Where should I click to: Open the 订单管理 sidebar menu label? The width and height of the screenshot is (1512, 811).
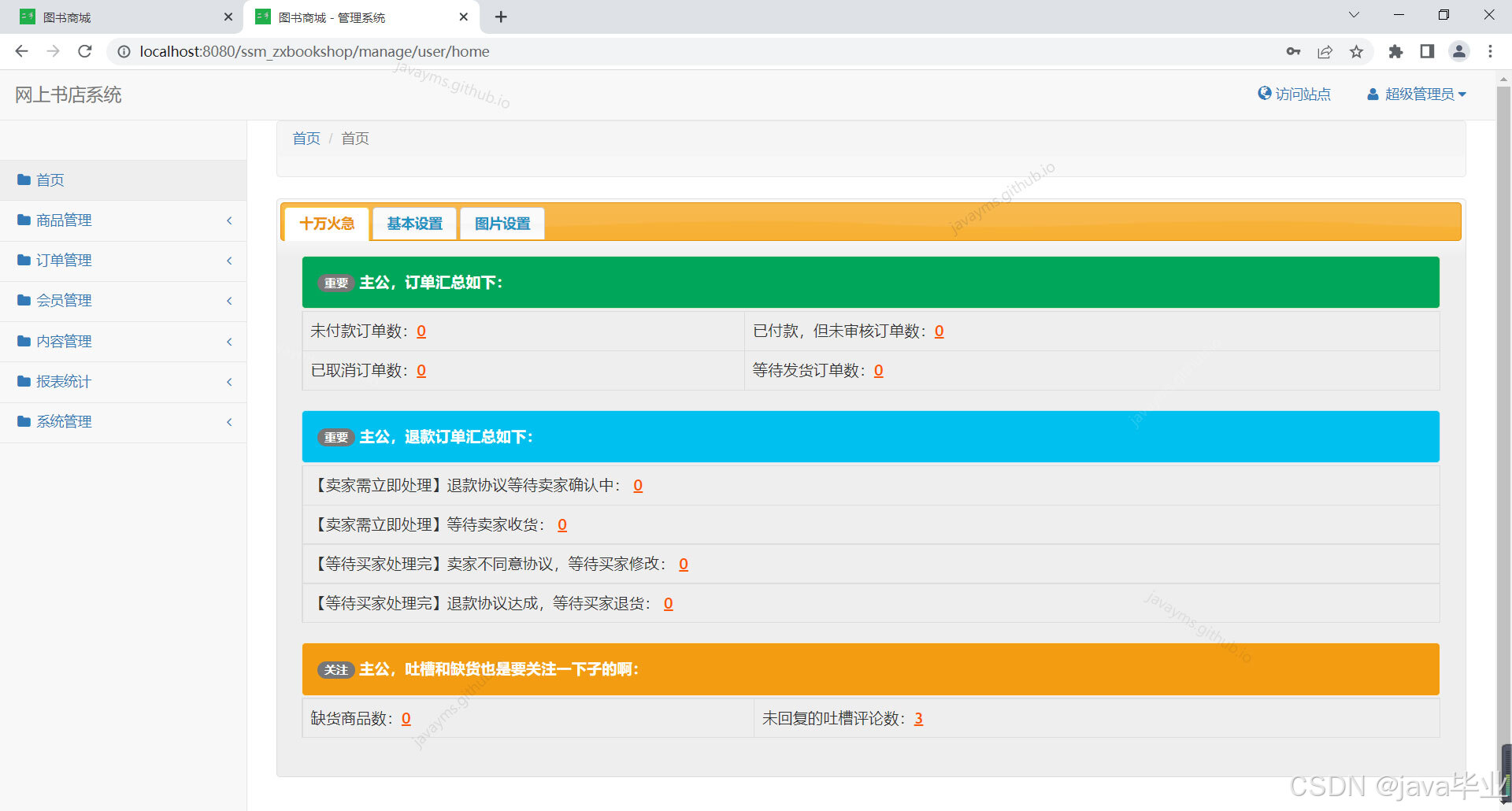(x=64, y=261)
